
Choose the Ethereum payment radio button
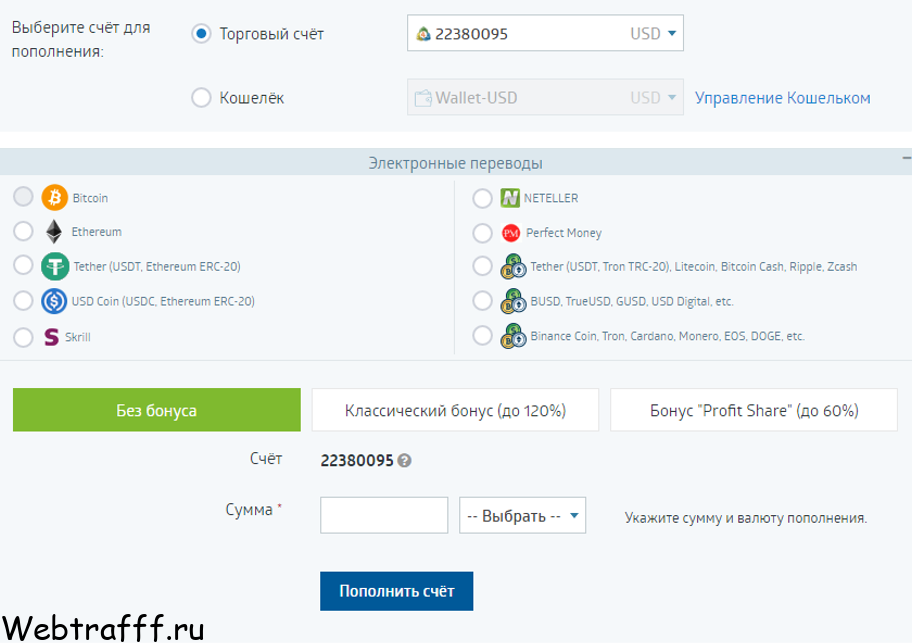(23, 231)
